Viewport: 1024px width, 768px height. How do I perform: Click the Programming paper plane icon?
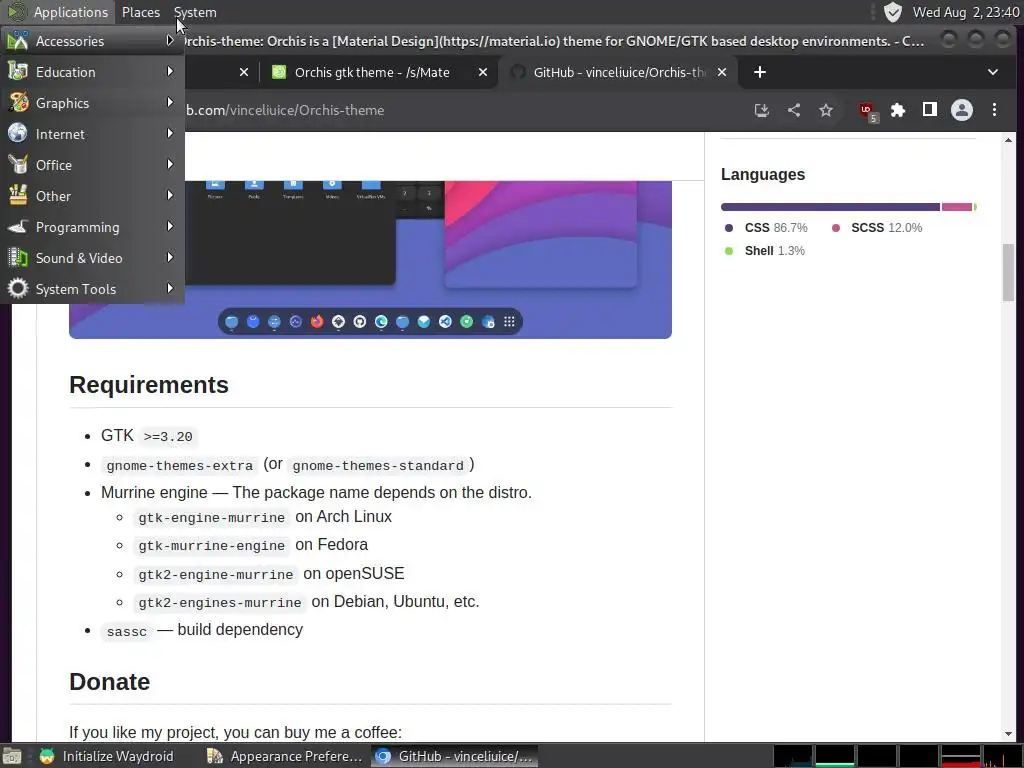[x=18, y=227]
